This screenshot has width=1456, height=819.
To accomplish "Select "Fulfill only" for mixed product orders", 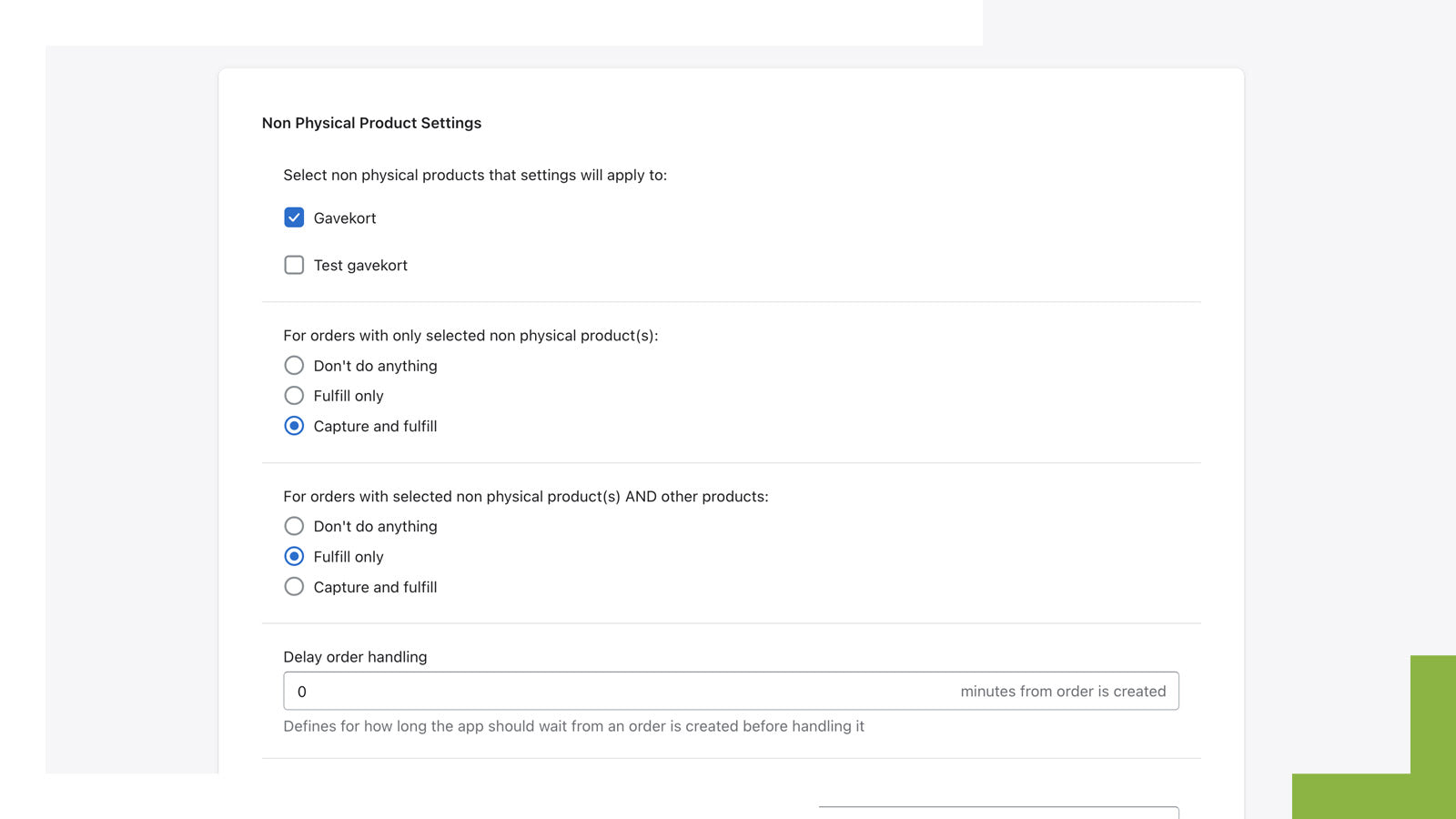I will tap(294, 556).
